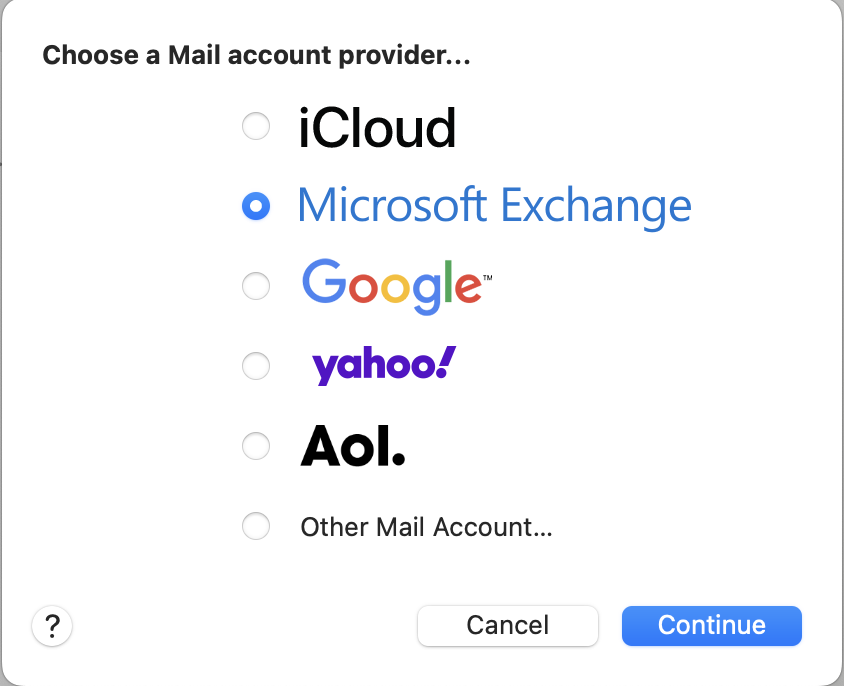
Task: Click the 'Choose a Mail account provider' heading
Action: [x=256, y=55]
